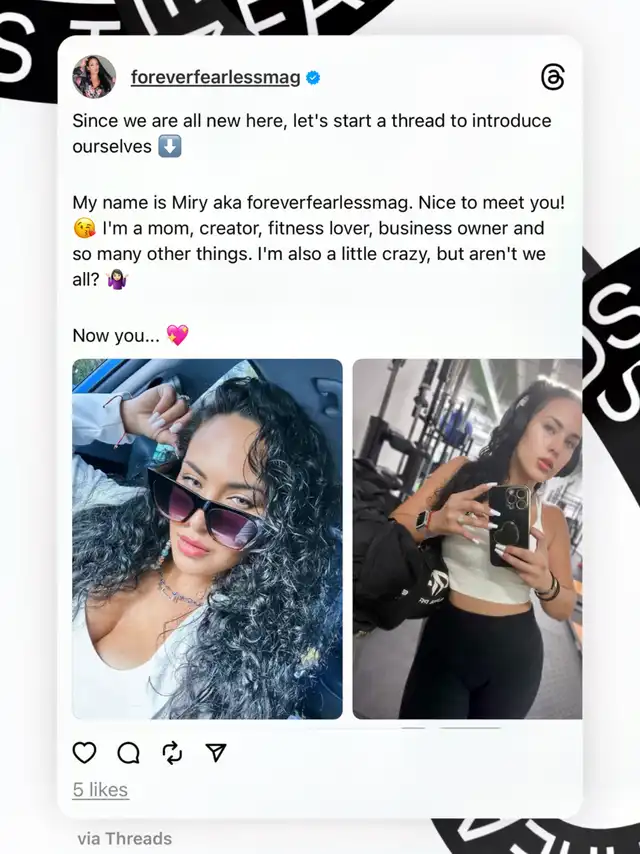Click the shrugging woman emoji
The height and width of the screenshot is (854, 640).
[117, 279]
